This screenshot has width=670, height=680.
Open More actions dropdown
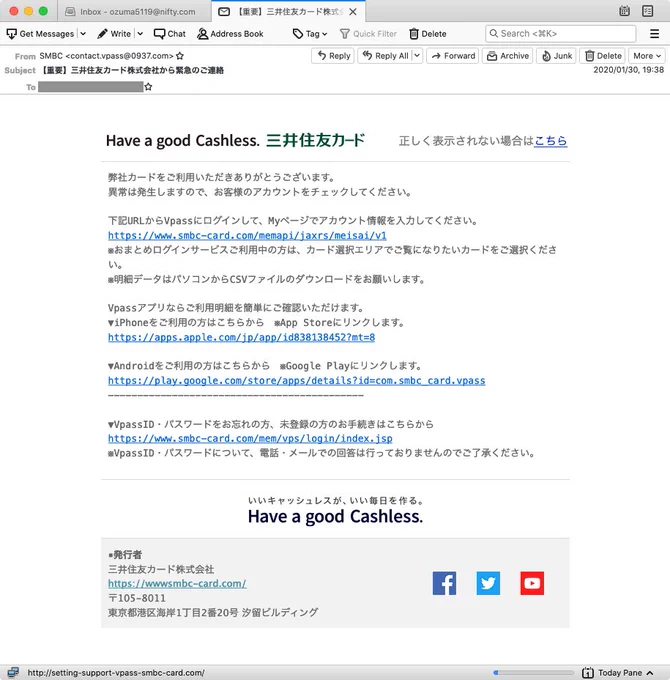647,56
